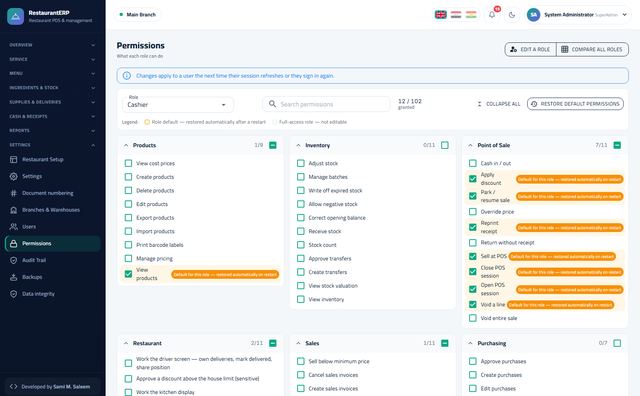
Task: Collapse the Products section
Action: pos(126,145)
